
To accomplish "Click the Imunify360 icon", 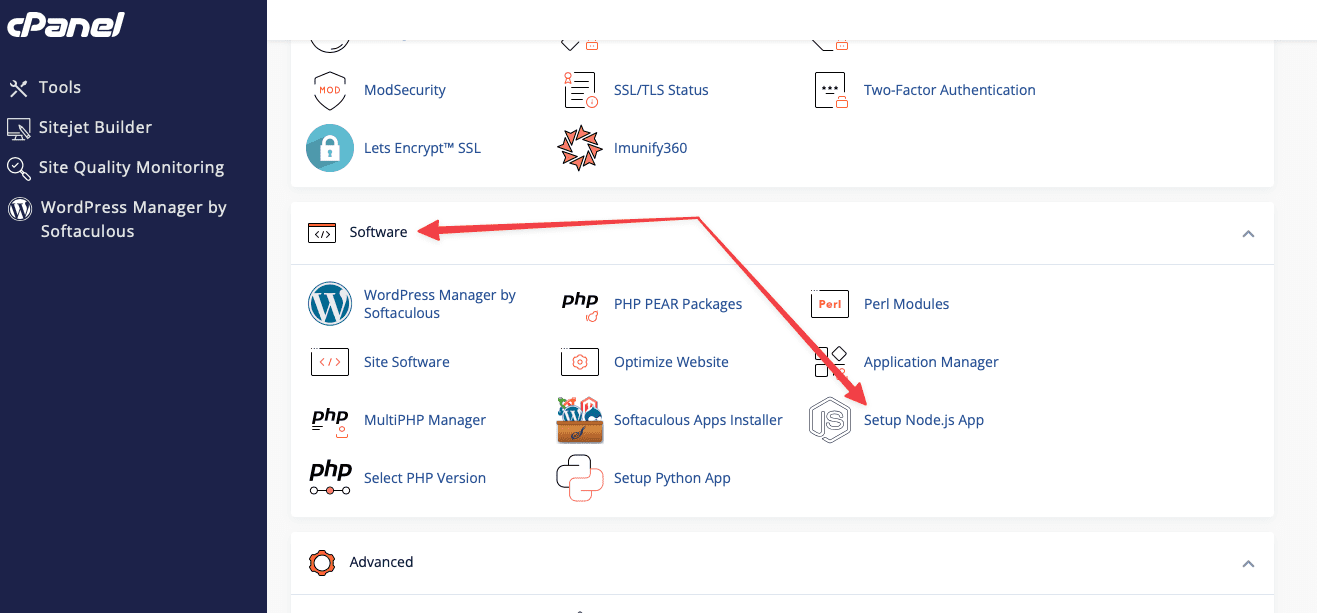I will tap(580, 147).
